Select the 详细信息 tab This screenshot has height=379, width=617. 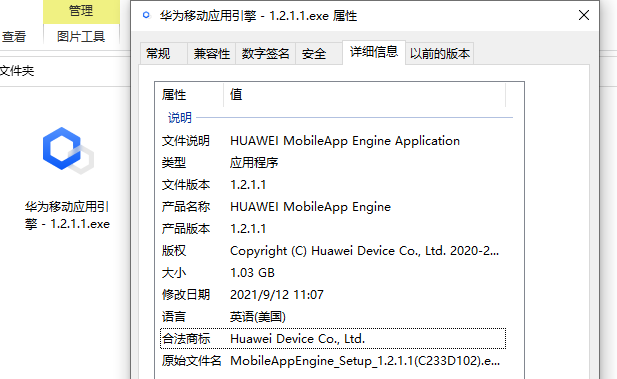click(374, 52)
